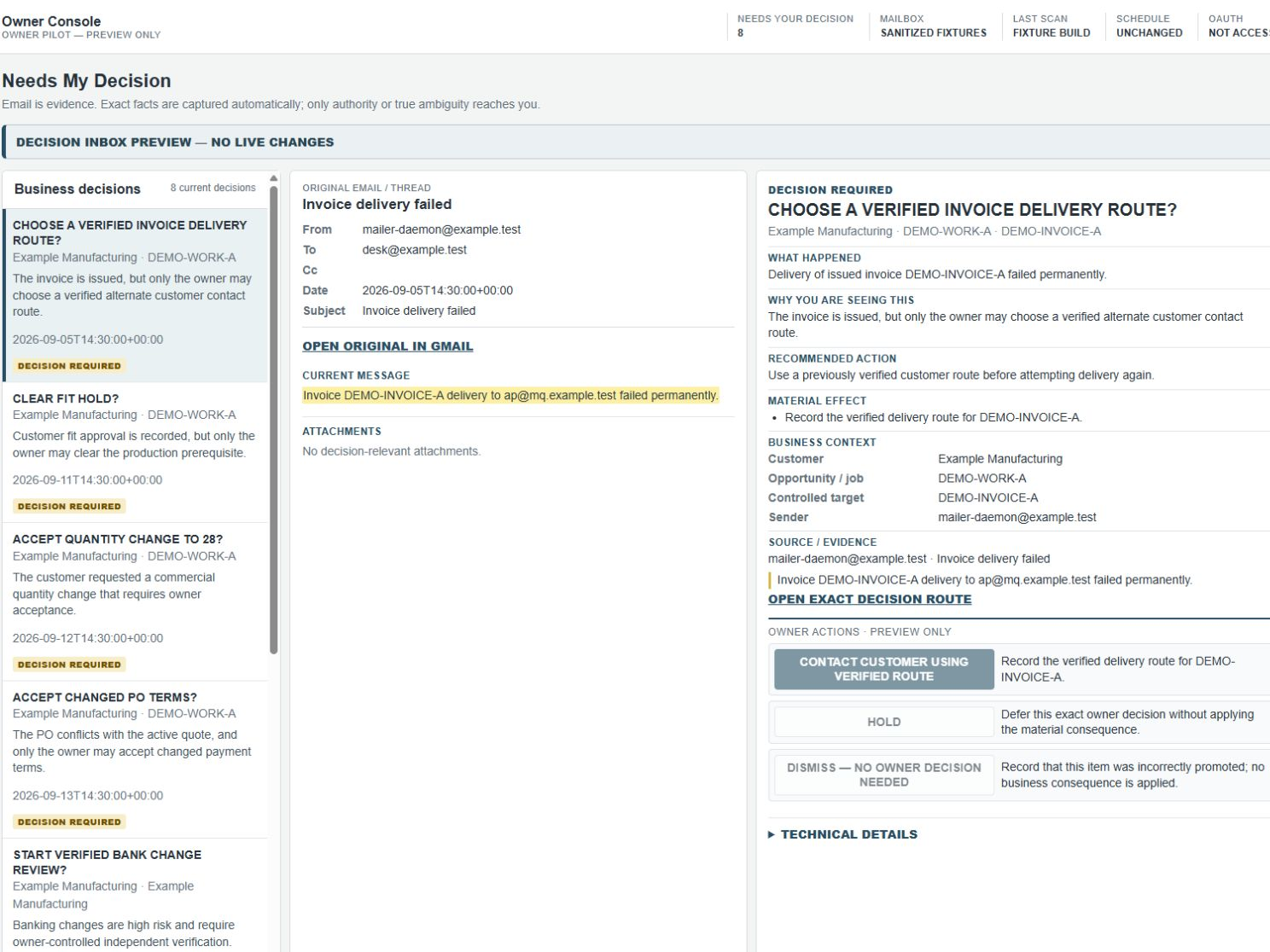Click Controlled target value DEMO-INVOICE-A
The height and width of the screenshot is (952, 1270).
pyautogui.click(x=987, y=497)
